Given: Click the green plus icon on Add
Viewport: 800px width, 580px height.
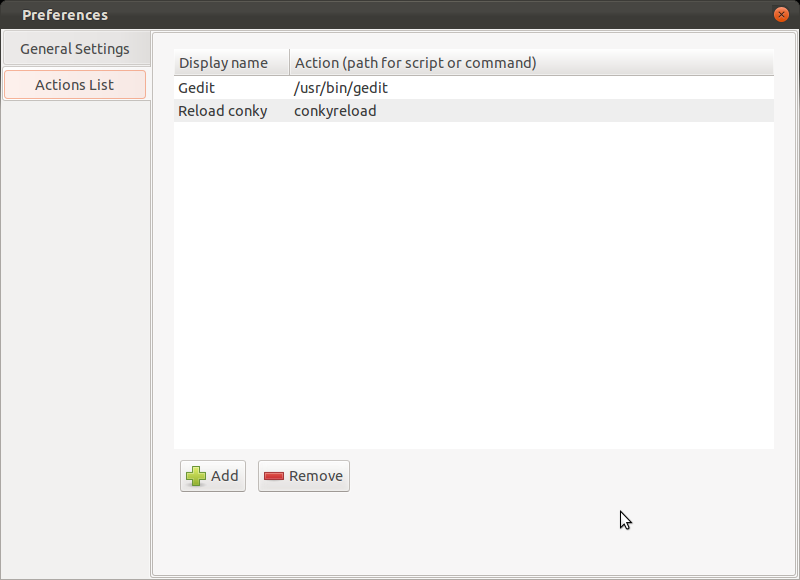Looking at the screenshot, I should pos(196,476).
